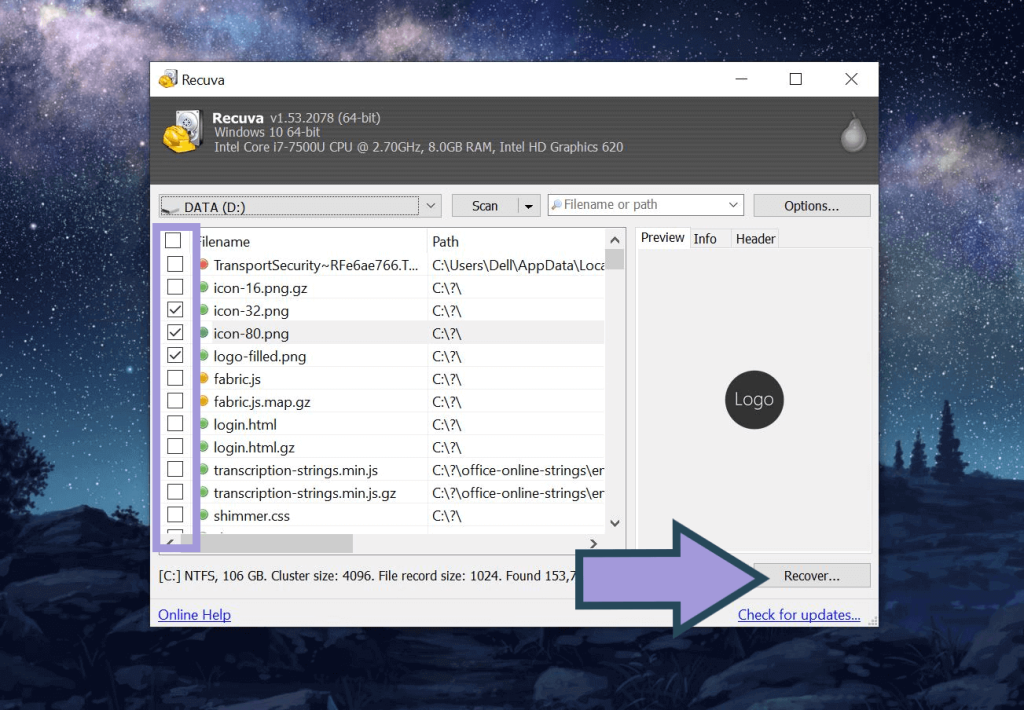Viewport: 1024px width, 710px height.
Task: Click the green status dot beside shimmer.css
Action: pyautogui.click(x=202, y=516)
